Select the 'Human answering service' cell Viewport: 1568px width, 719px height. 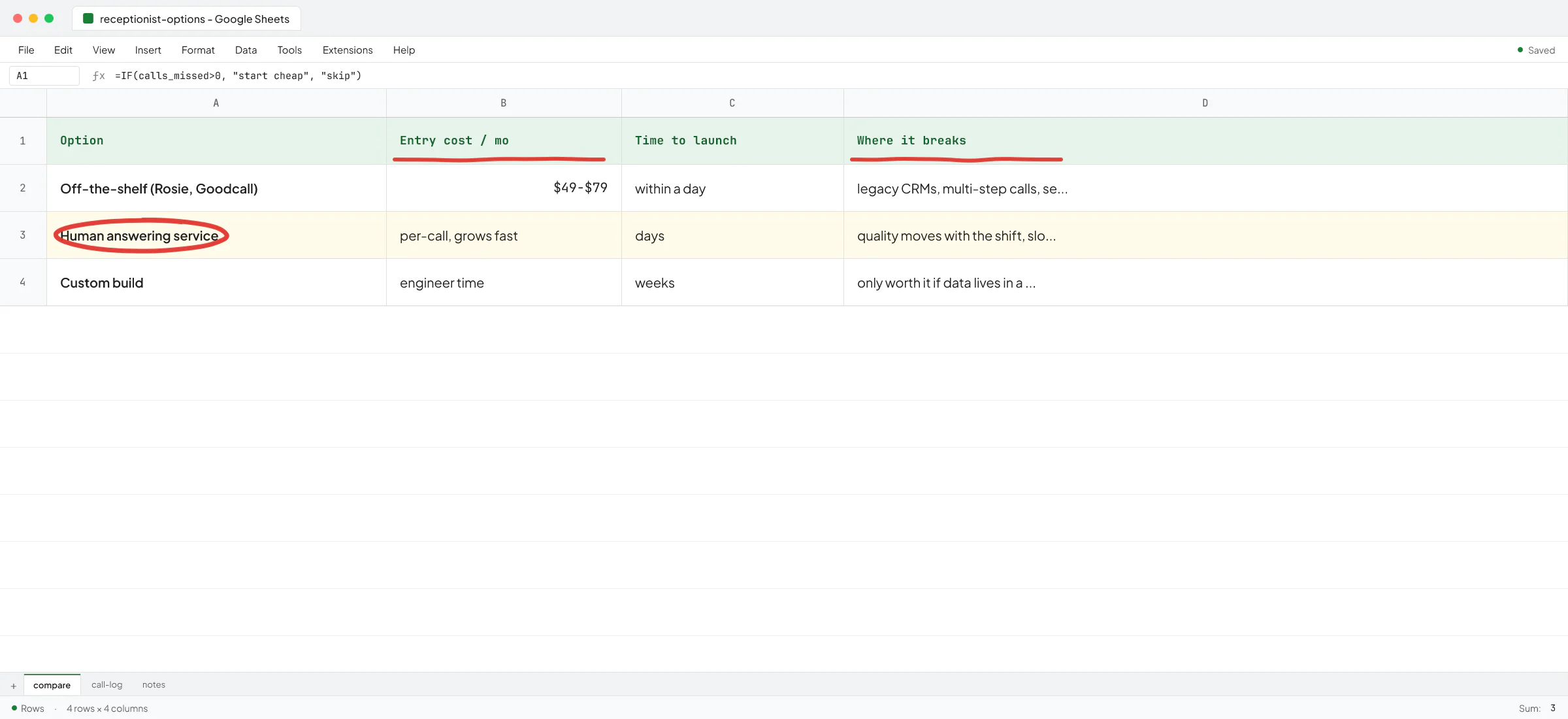(216, 235)
